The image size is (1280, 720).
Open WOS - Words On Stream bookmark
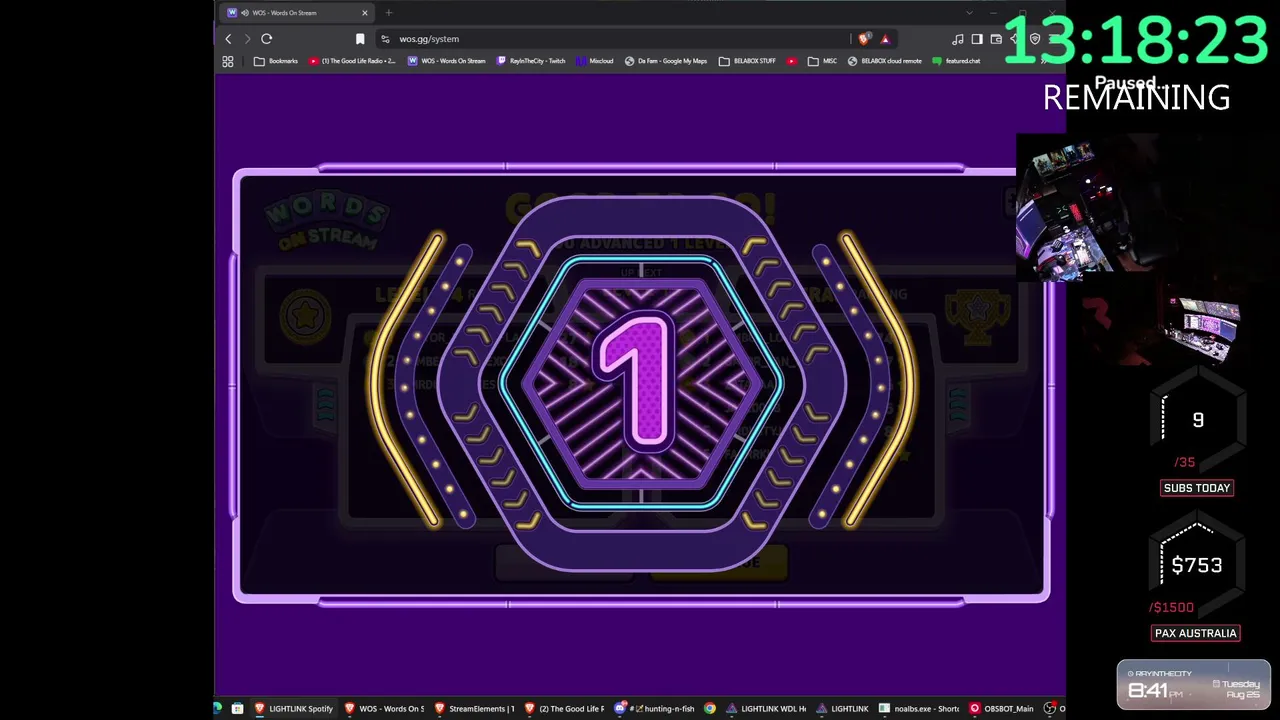(447, 61)
